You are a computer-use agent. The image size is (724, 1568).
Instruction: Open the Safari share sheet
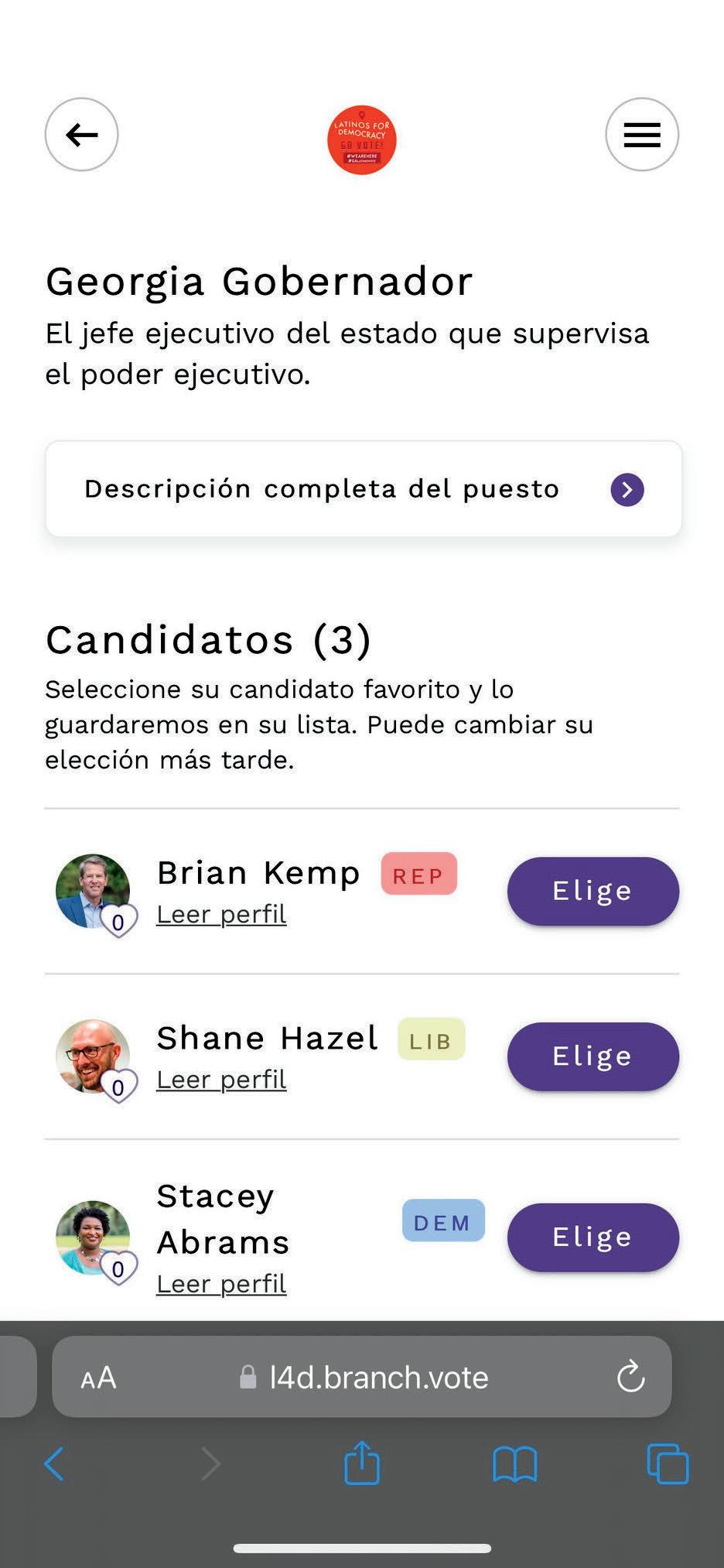[x=361, y=1463]
